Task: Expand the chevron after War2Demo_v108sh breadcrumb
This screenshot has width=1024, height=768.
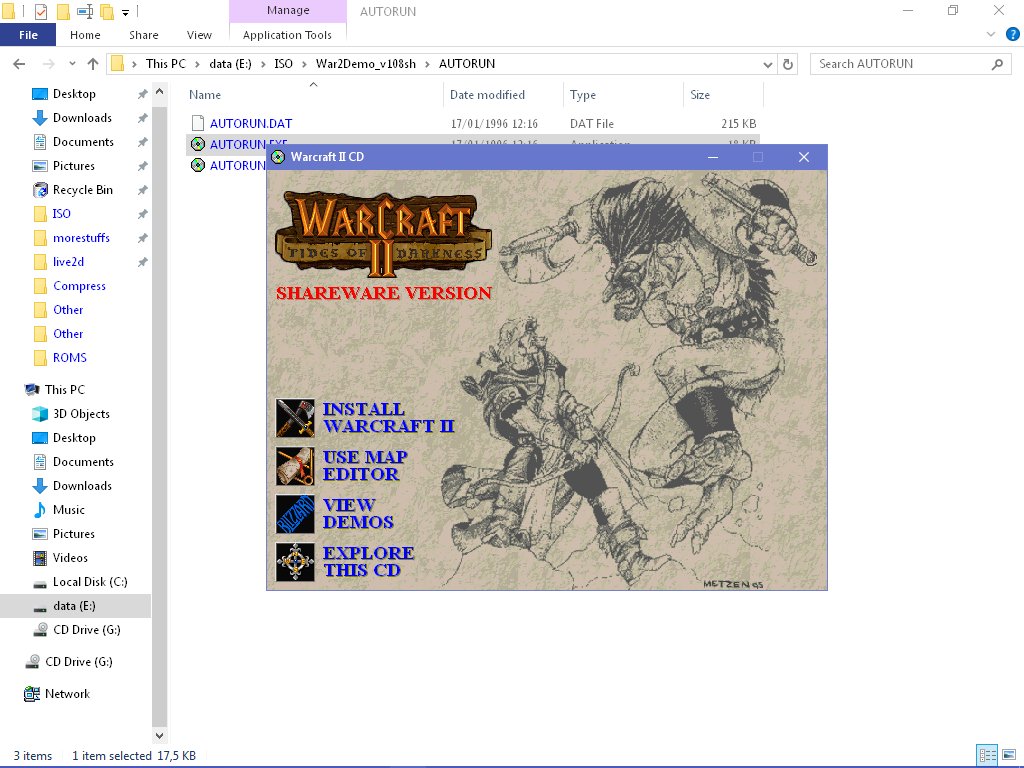Action: tap(428, 64)
